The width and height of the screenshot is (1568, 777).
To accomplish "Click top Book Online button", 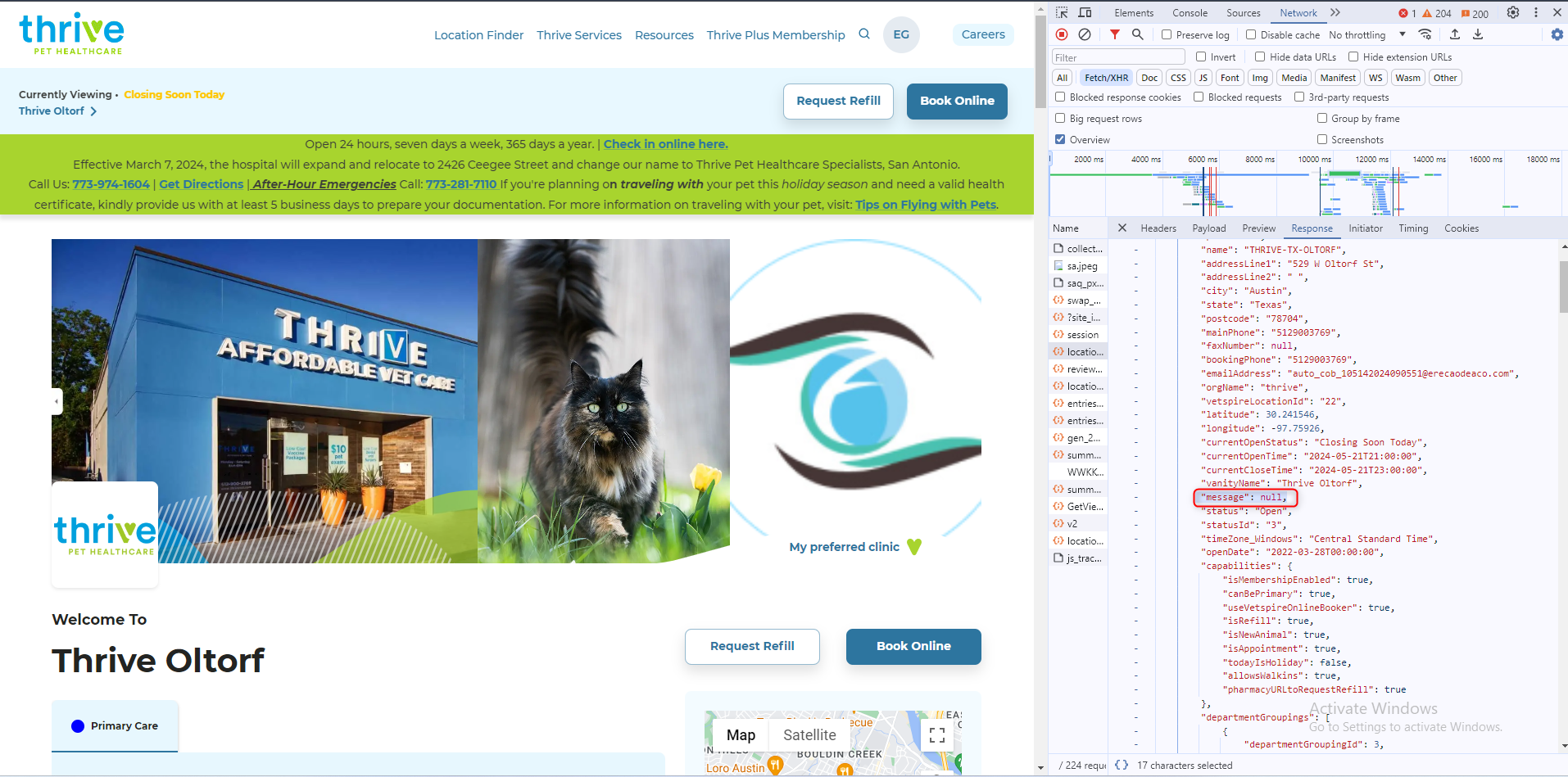I will point(957,101).
